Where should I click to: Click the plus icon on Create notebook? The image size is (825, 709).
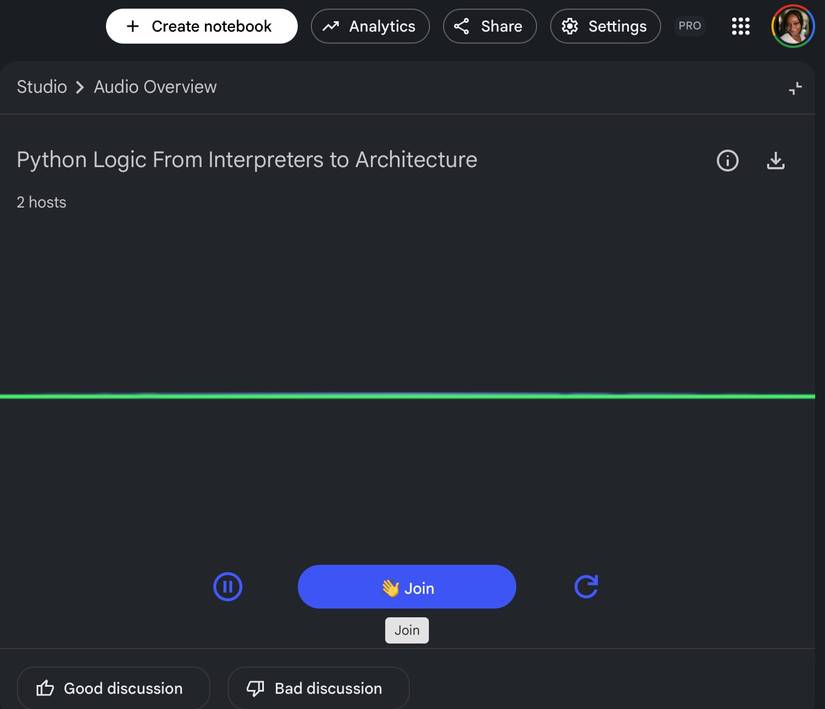131,26
